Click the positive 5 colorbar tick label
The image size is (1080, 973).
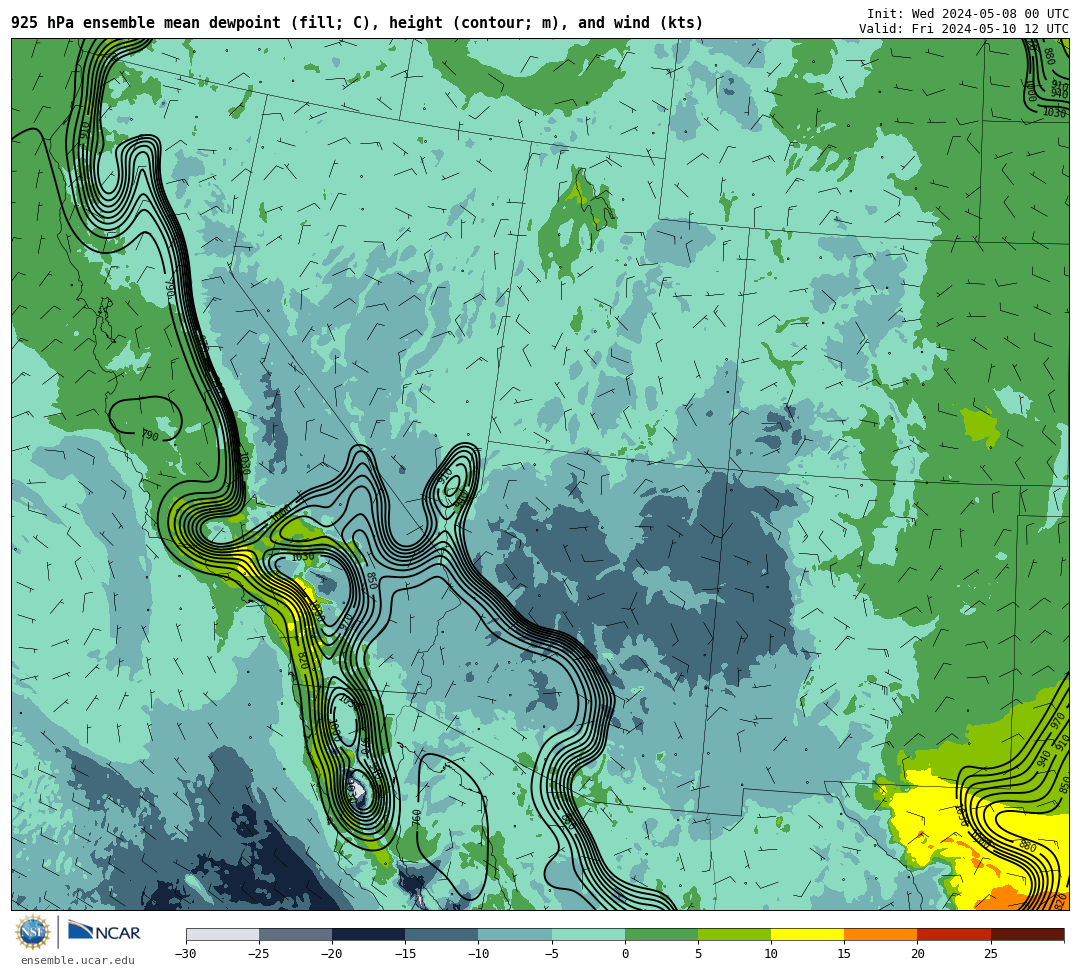point(698,954)
